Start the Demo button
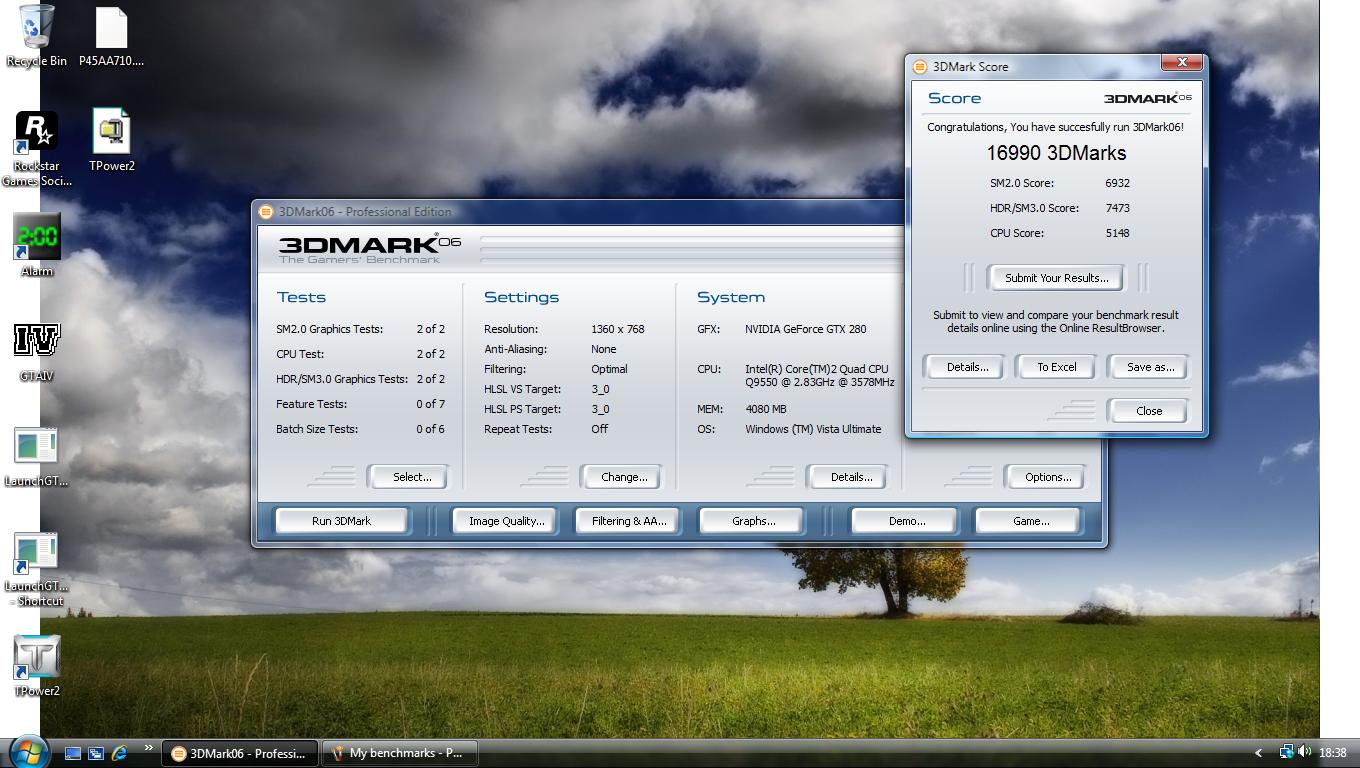Image resolution: width=1360 pixels, height=768 pixels. tap(906, 521)
